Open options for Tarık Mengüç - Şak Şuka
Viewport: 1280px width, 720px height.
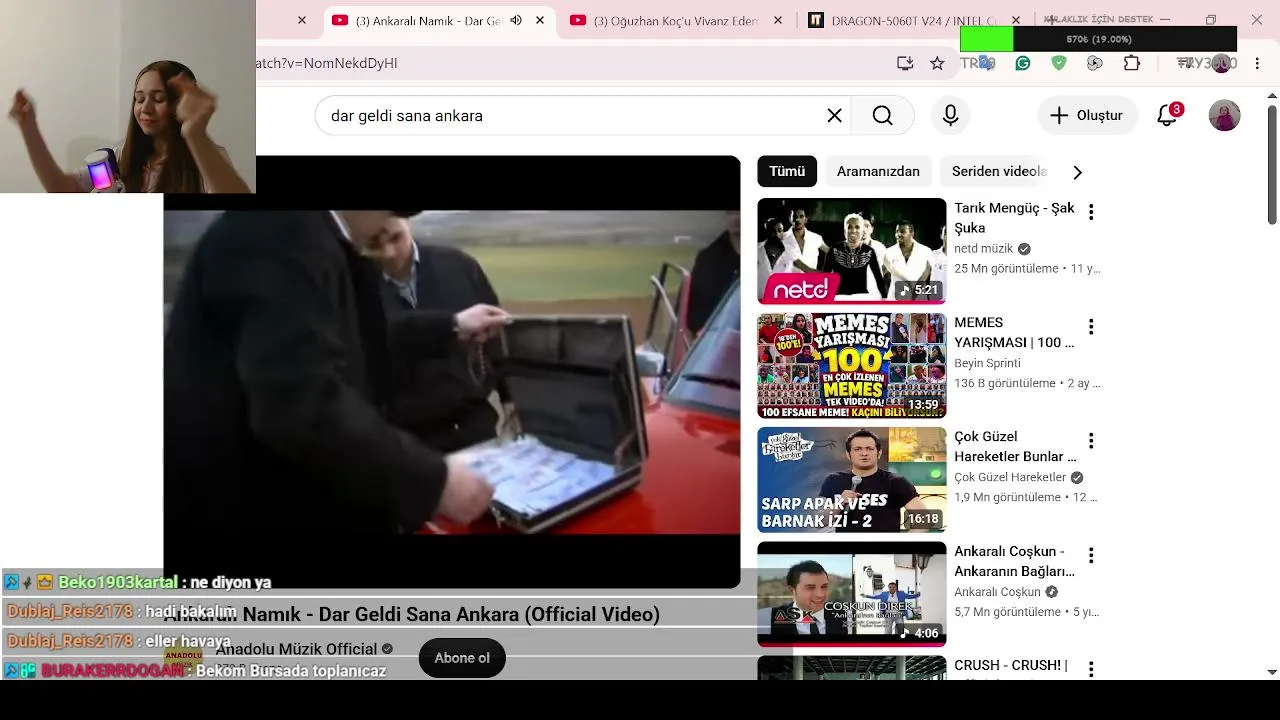(1091, 212)
